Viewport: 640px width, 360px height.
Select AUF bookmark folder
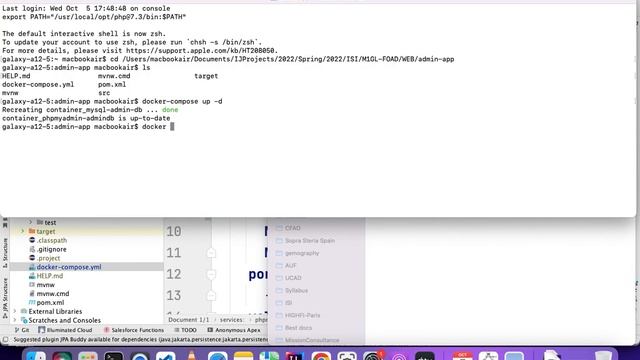[x=291, y=266]
